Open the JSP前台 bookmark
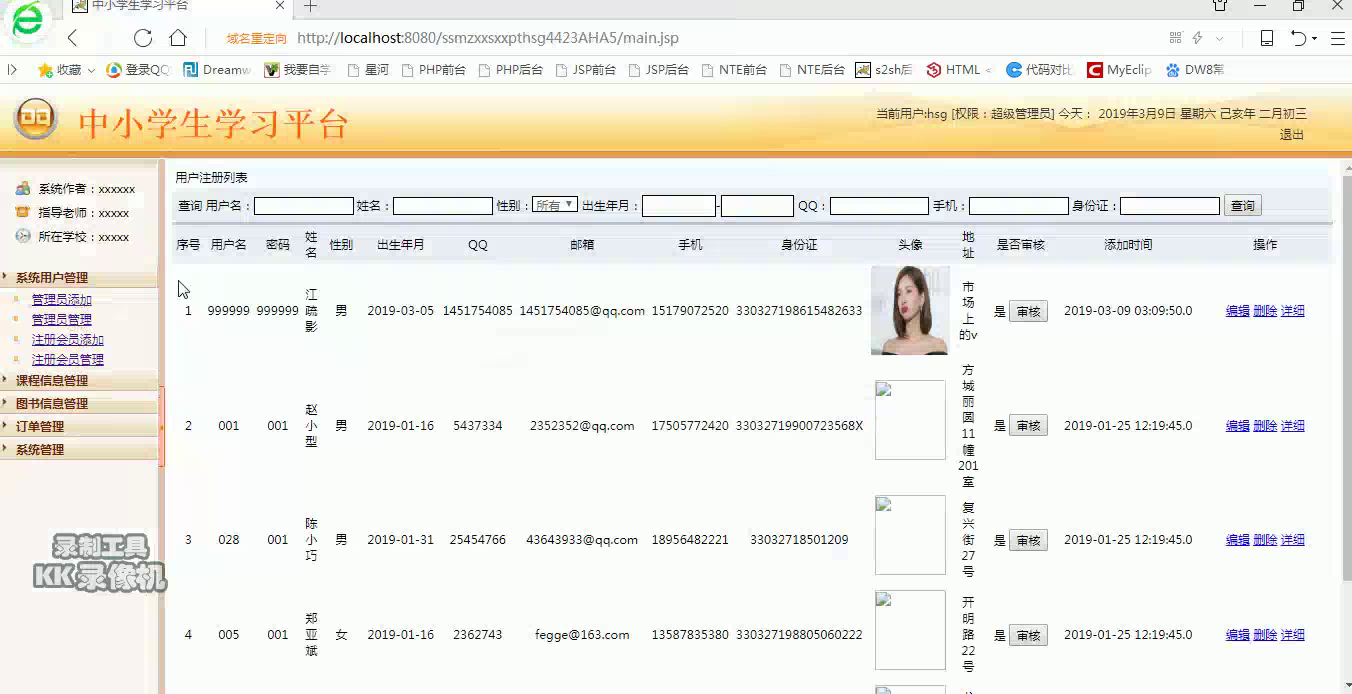The height and width of the screenshot is (694, 1352). click(585, 70)
